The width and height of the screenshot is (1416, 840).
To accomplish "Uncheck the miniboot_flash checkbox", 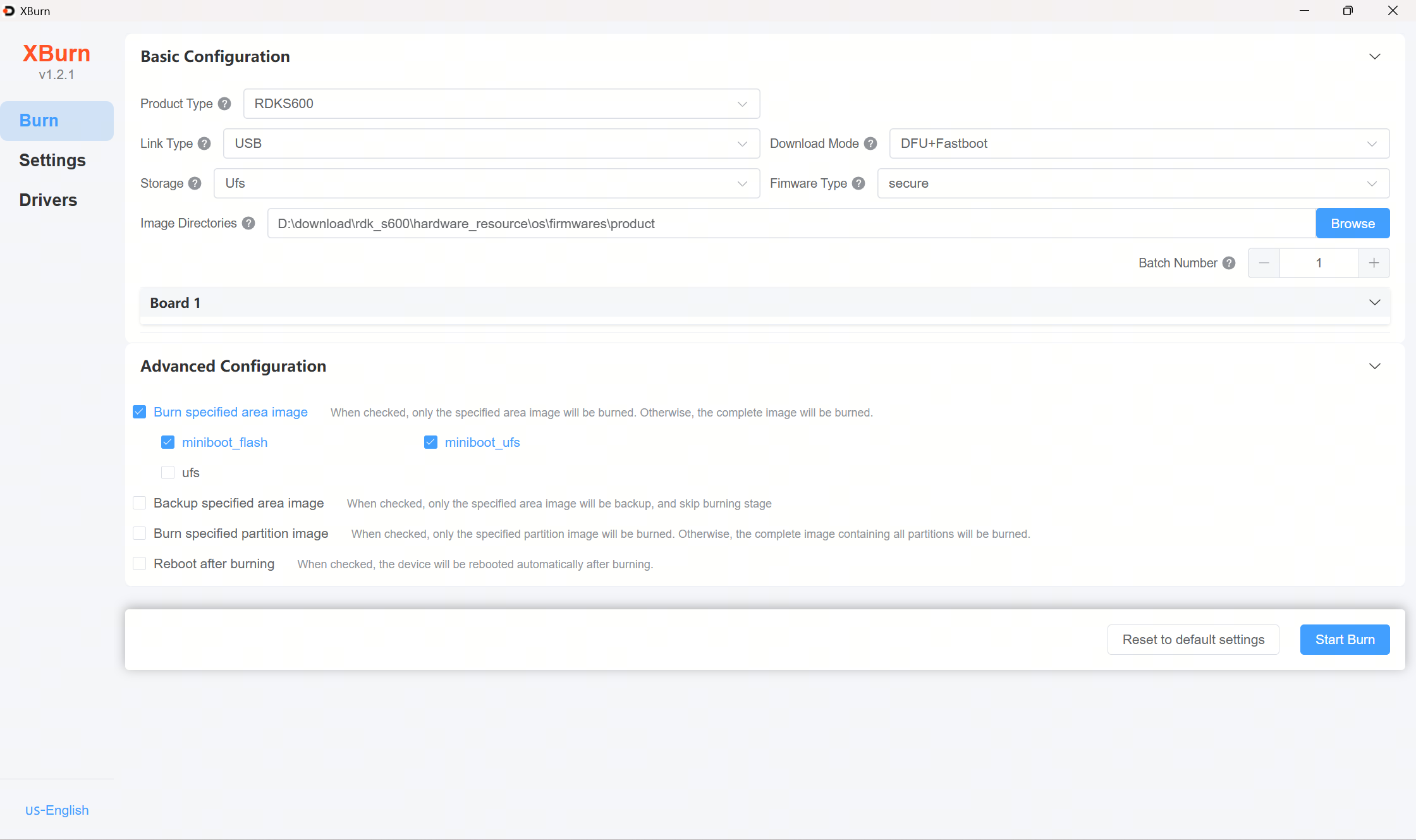I will [168, 442].
